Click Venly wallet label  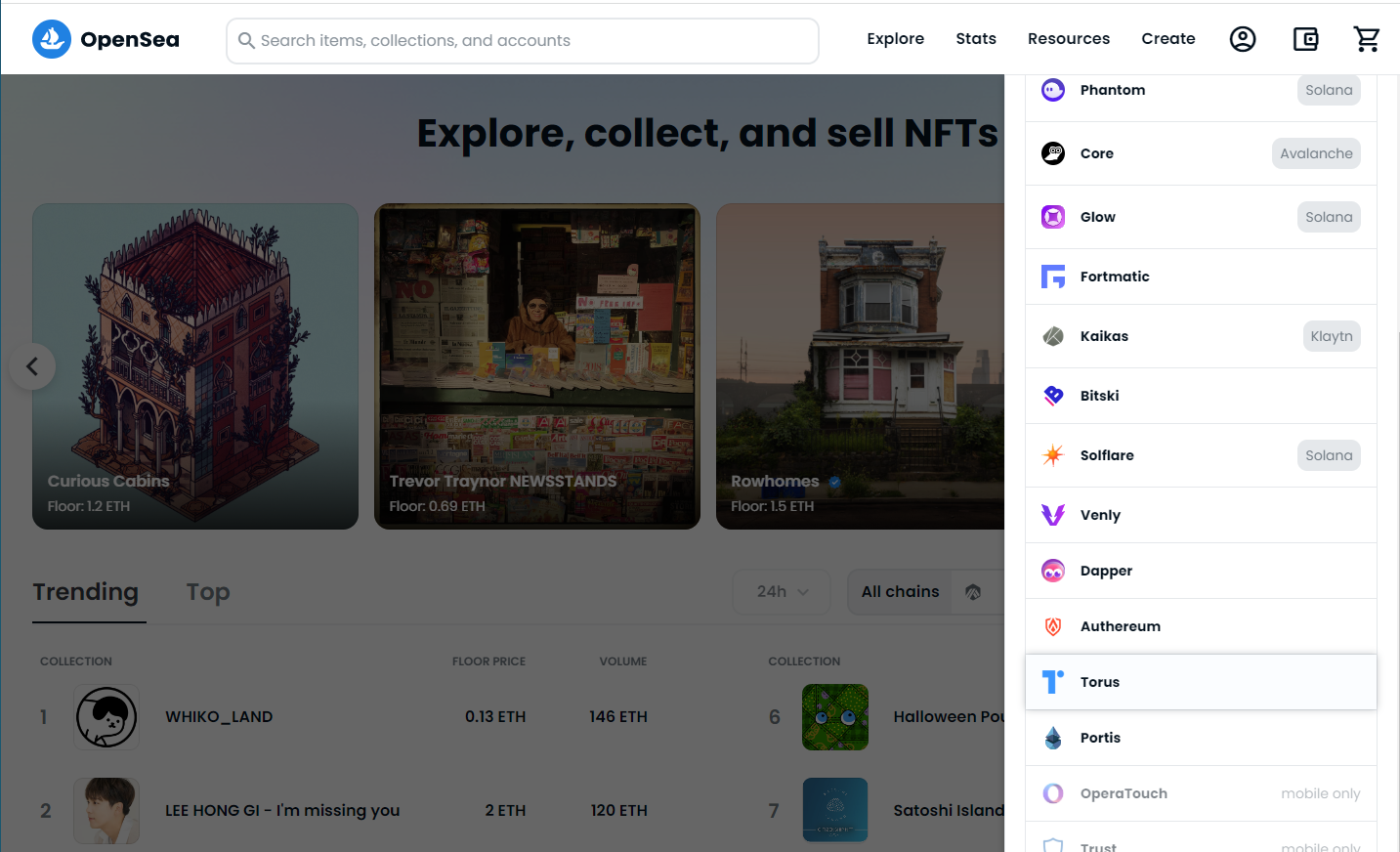point(1100,515)
